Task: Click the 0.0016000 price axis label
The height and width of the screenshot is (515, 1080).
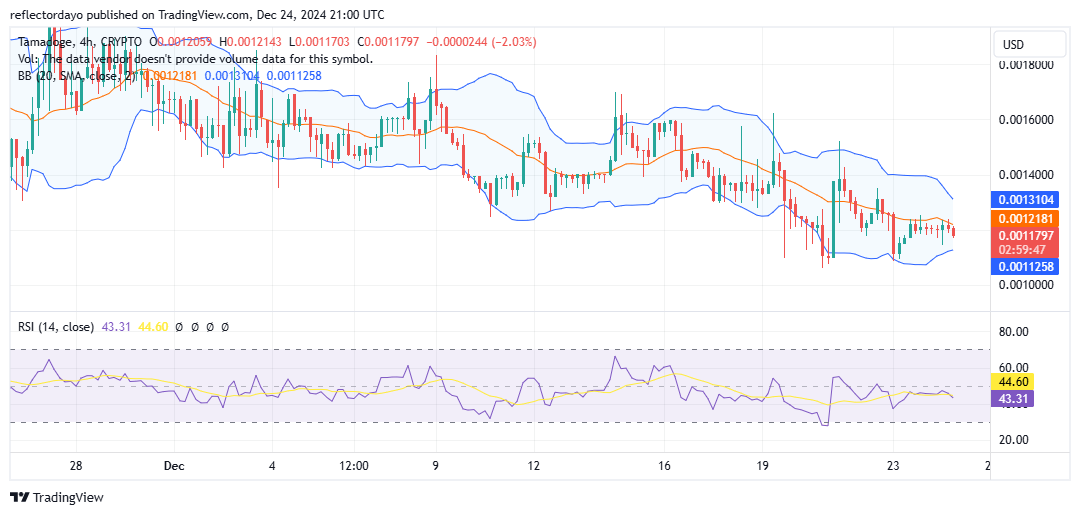Action: [x=1026, y=120]
